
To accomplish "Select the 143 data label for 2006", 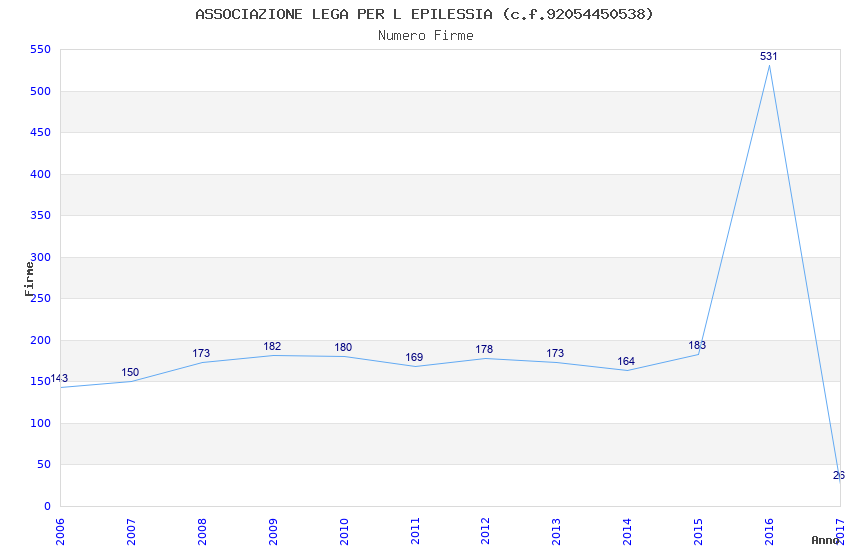I will coord(59,378).
